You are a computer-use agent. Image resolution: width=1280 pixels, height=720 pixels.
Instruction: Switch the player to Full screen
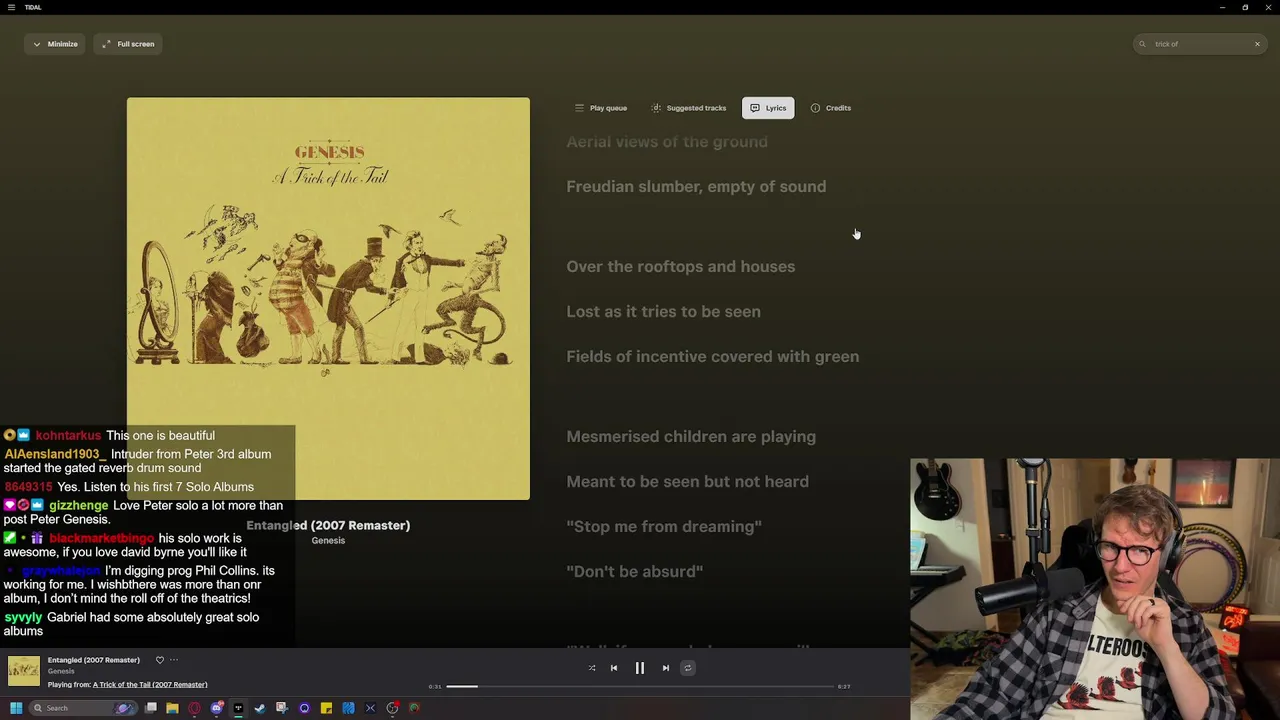click(x=128, y=44)
